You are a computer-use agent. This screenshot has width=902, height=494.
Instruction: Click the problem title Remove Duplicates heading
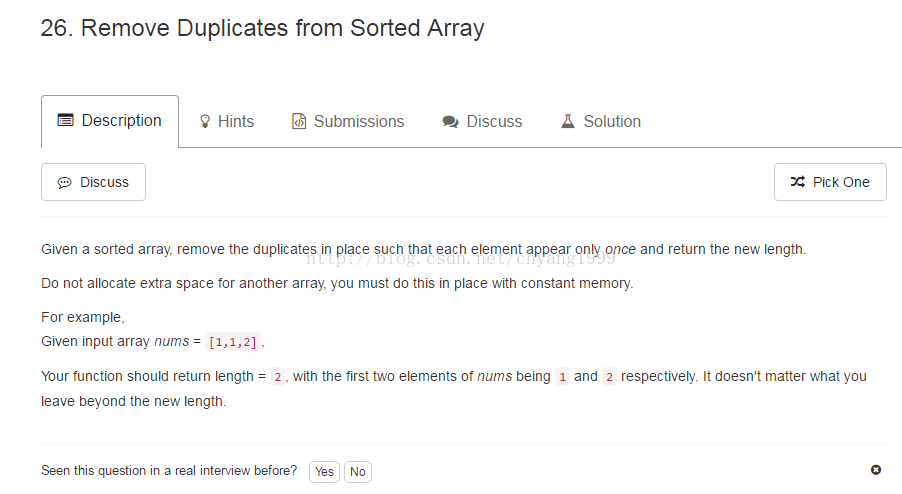(x=262, y=28)
